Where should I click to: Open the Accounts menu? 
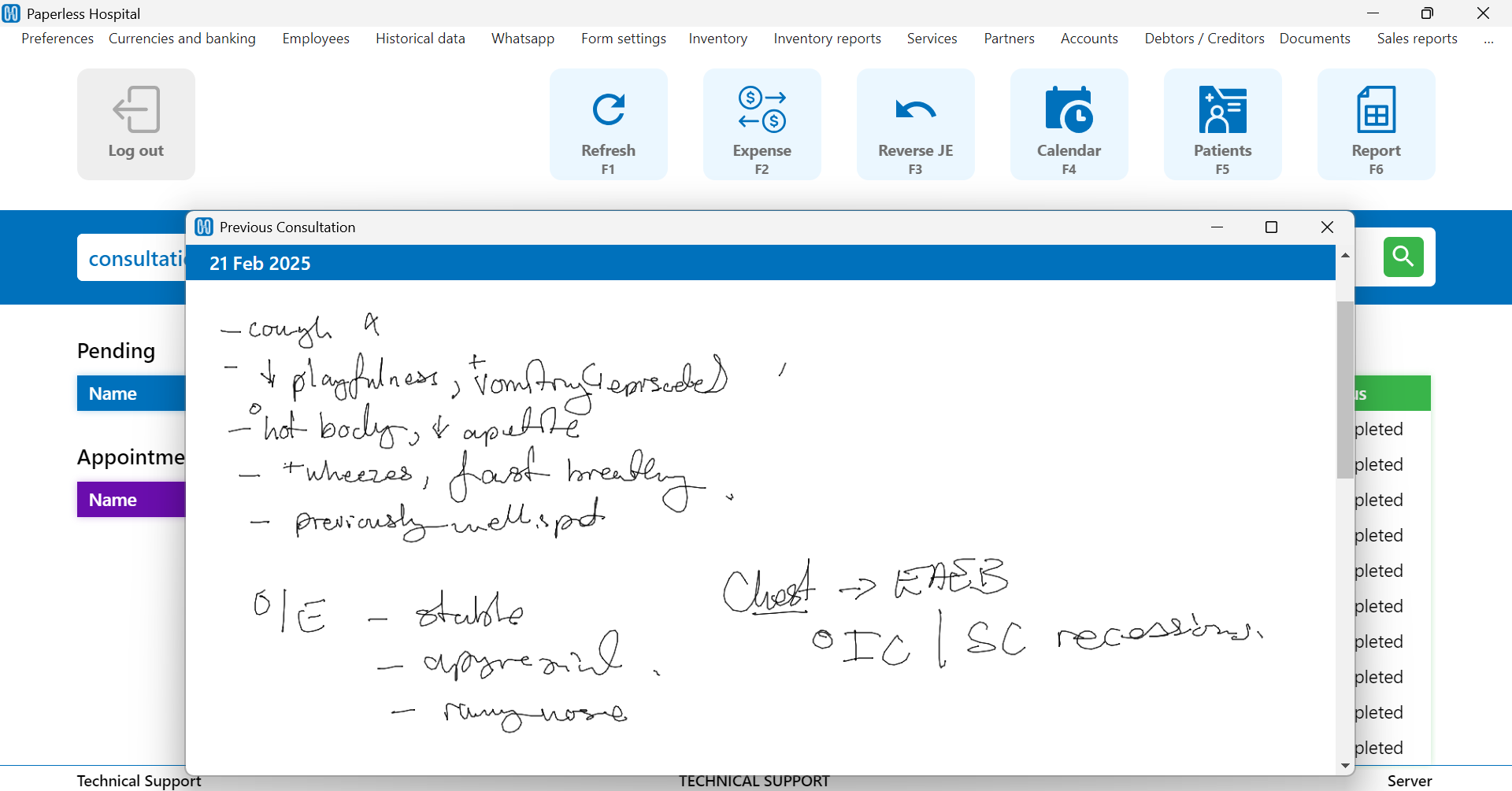click(1089, 39)
